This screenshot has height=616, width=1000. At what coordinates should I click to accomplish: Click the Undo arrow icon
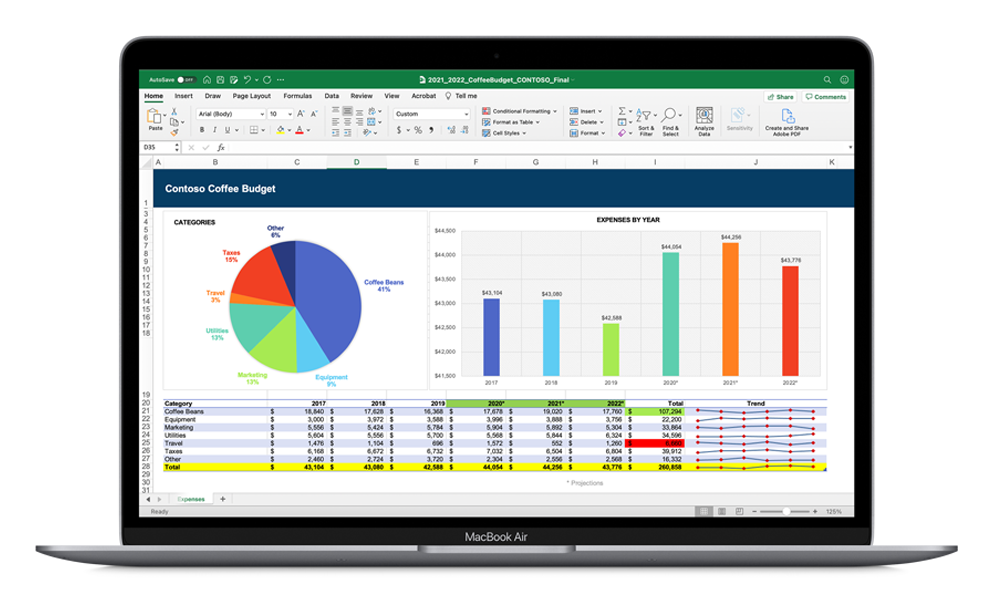pyautogui.click(x=247, y=80)
